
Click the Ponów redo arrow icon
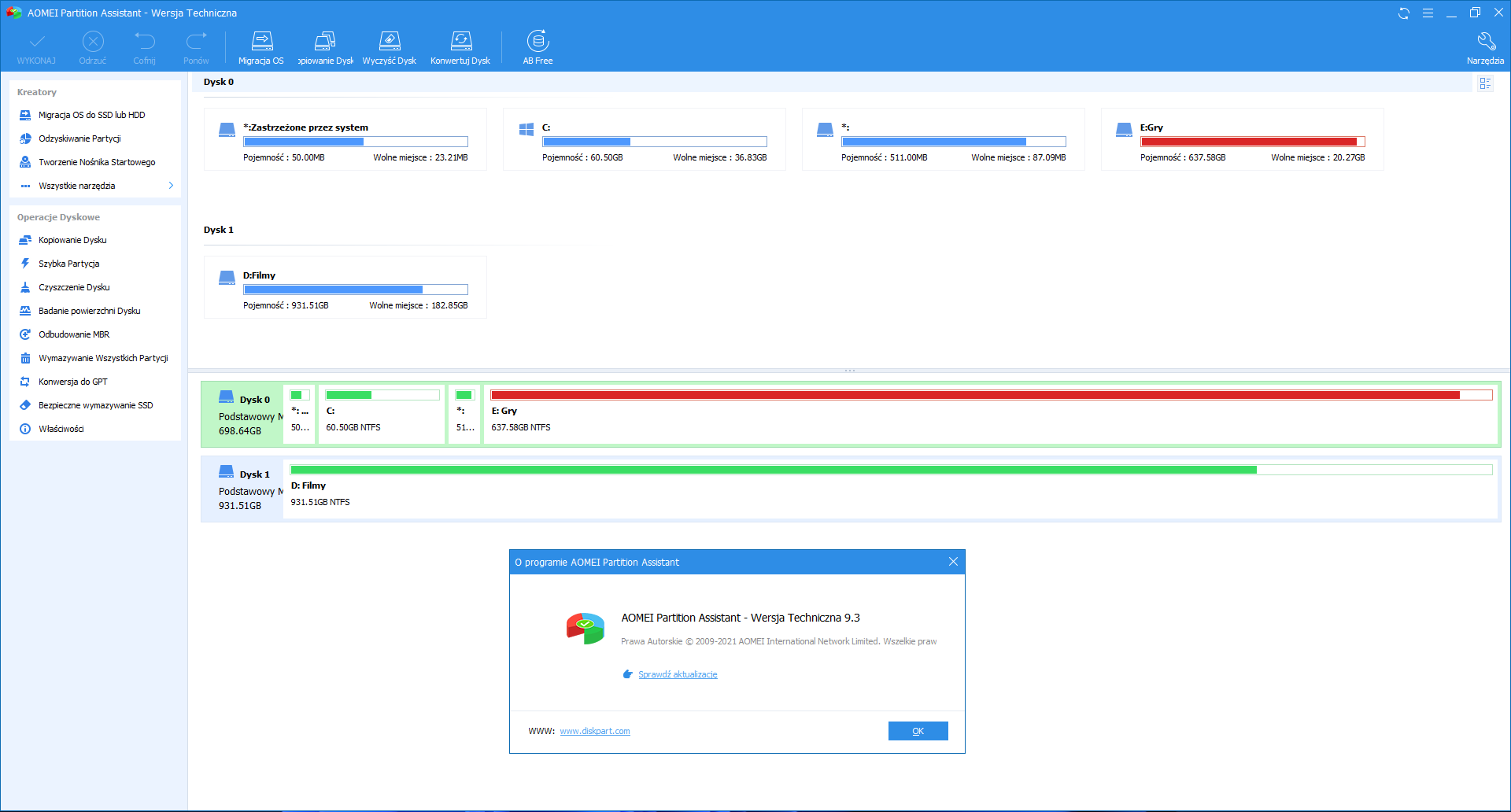coord(196,41)
